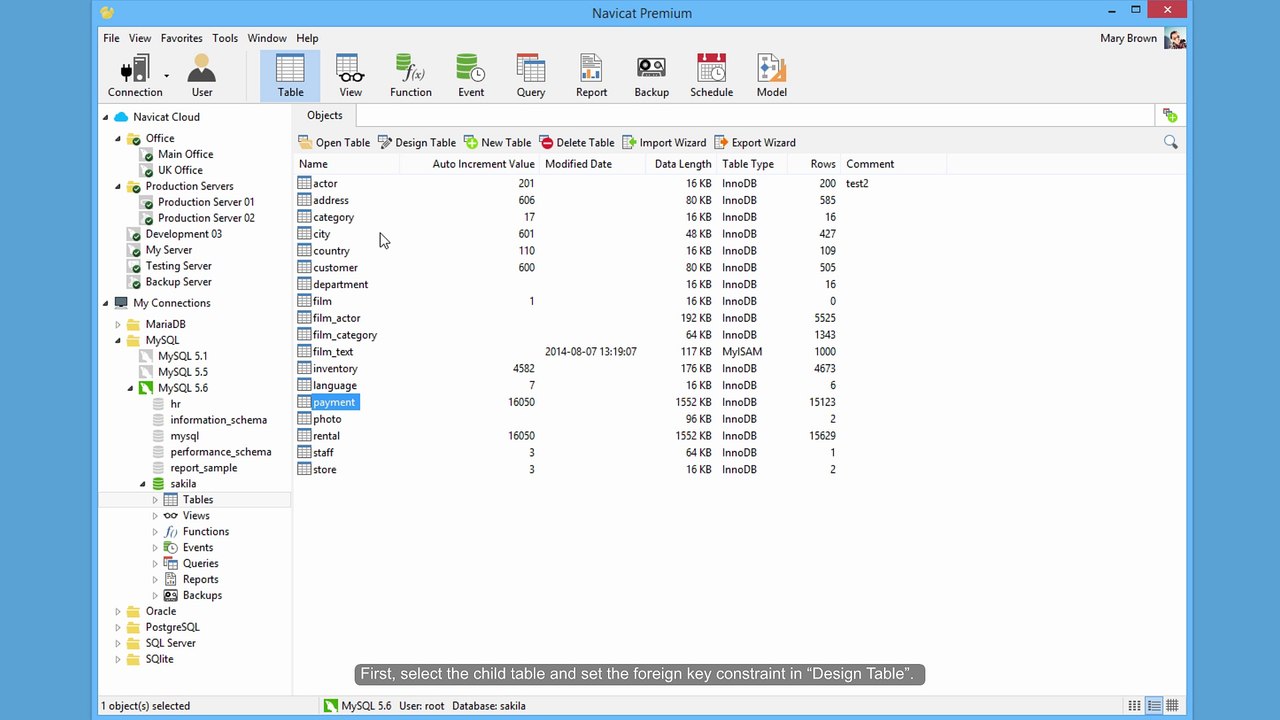Switch to ER diagram view icon

[1172, 706]
